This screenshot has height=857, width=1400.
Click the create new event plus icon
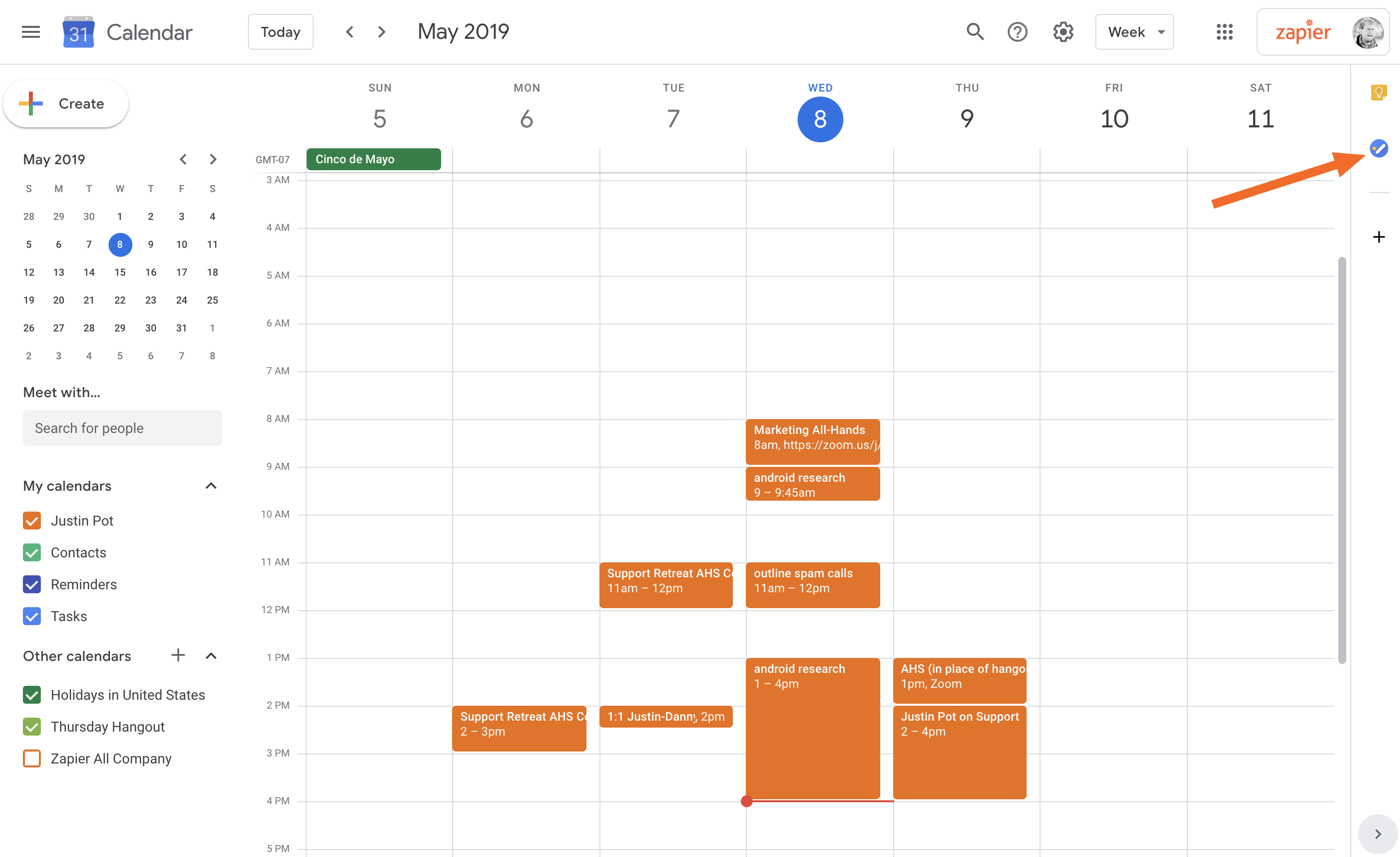(x=1379, y=236)
